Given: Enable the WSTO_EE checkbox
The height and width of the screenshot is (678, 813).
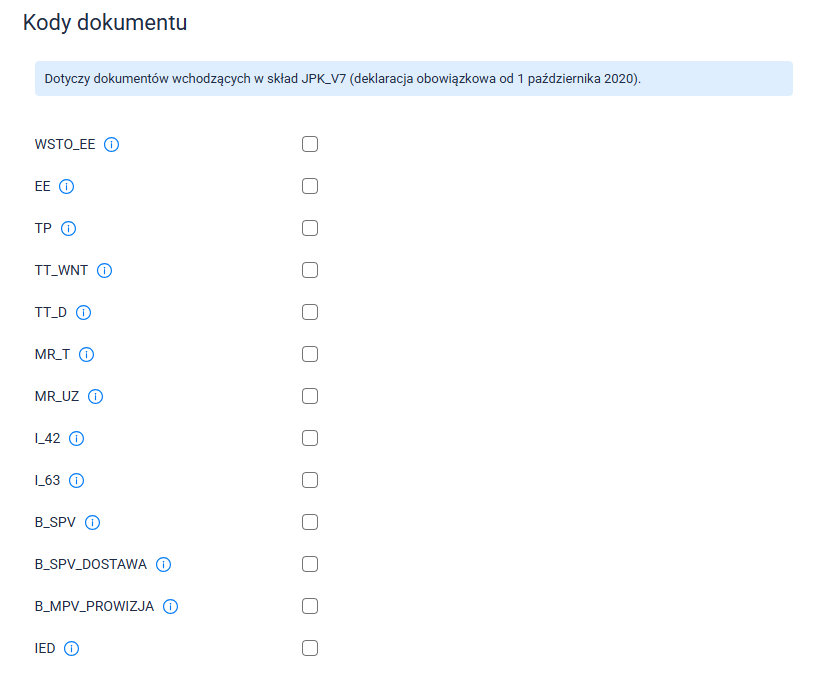Looking at the screenshot, I should pyautogui.click(x=310, y=144).
